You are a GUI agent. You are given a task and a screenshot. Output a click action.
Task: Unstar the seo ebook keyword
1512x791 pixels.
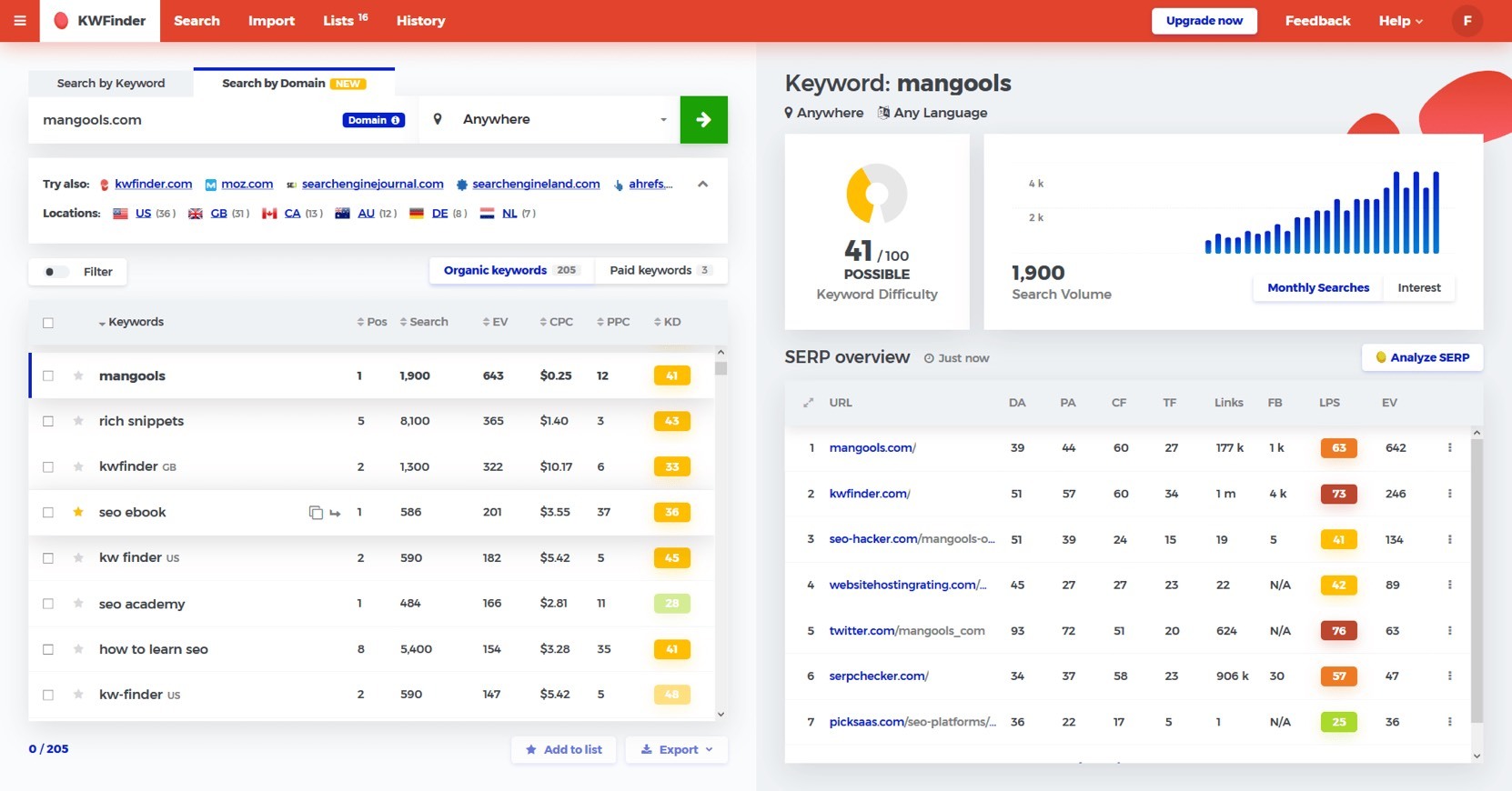[x=78, y=512]
